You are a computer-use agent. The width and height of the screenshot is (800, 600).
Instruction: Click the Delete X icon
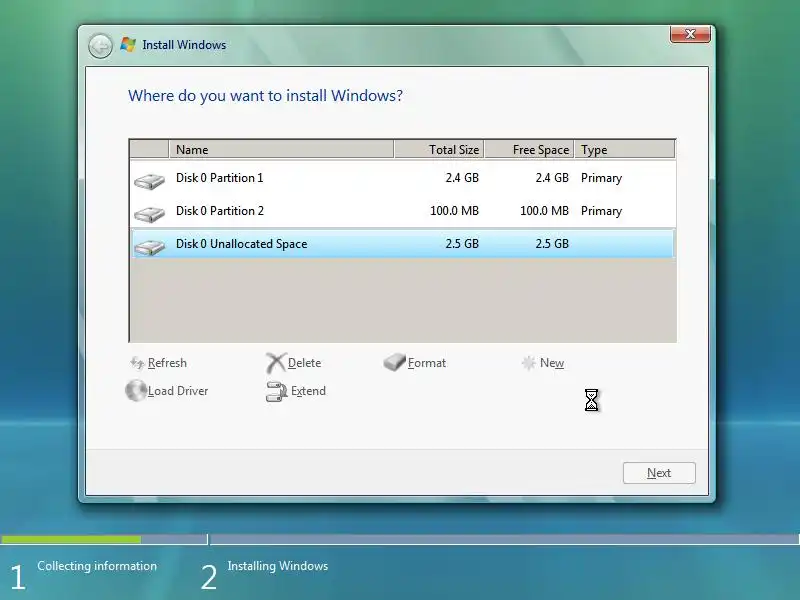tap(276, 363)
